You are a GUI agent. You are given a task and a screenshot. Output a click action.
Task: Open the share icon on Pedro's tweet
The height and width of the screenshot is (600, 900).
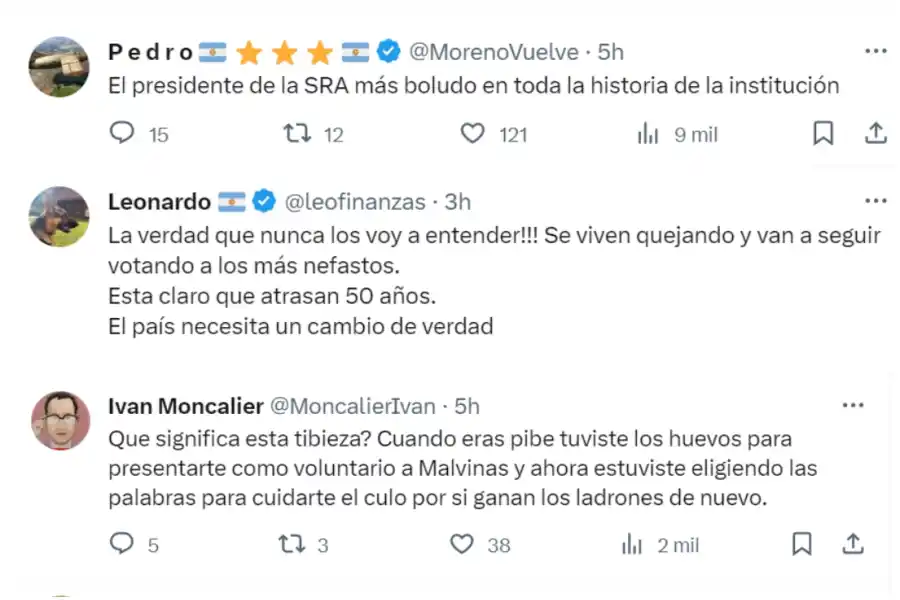coord(875,132)
